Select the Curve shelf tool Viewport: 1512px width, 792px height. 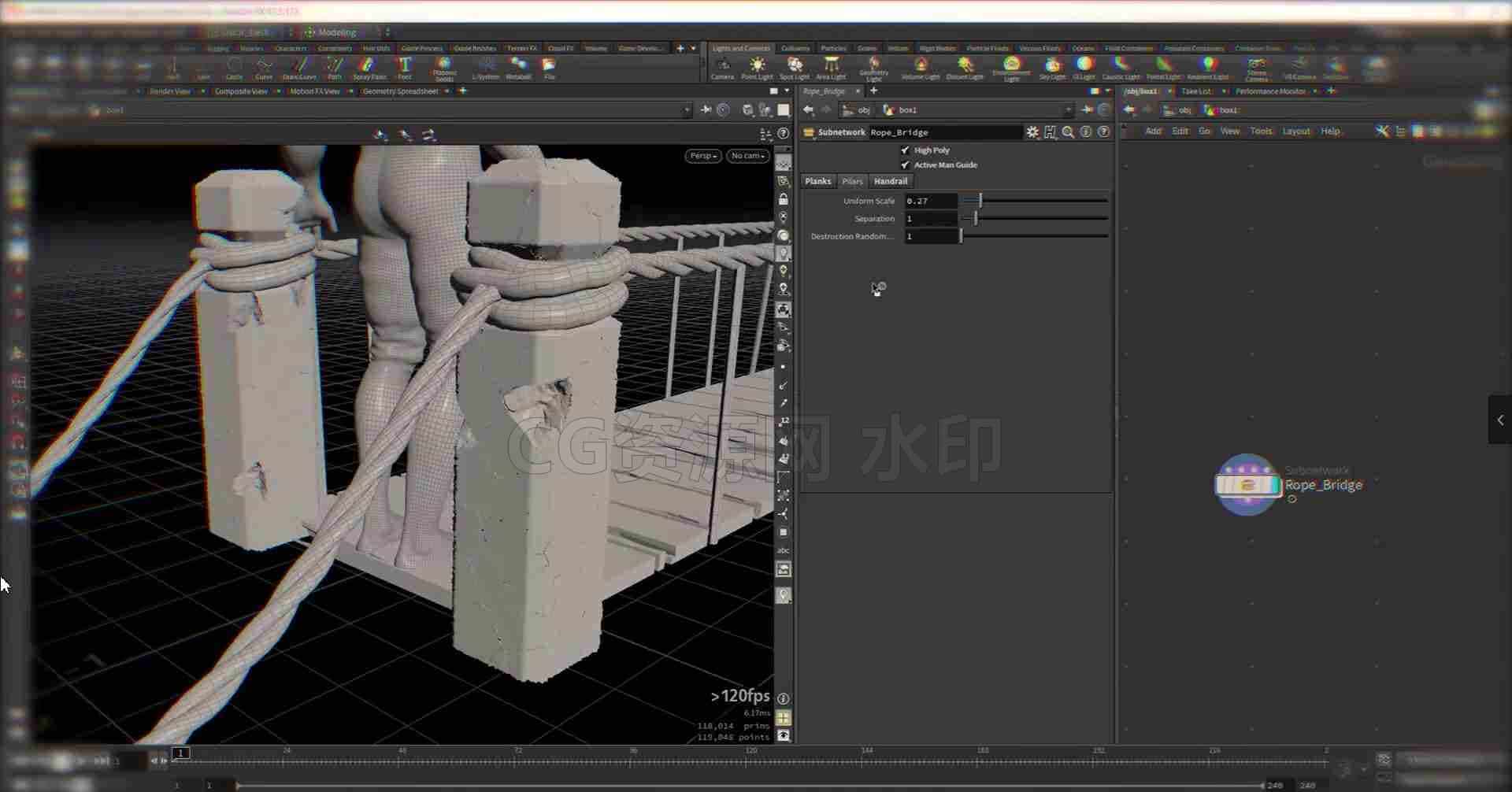coord(264,68)
